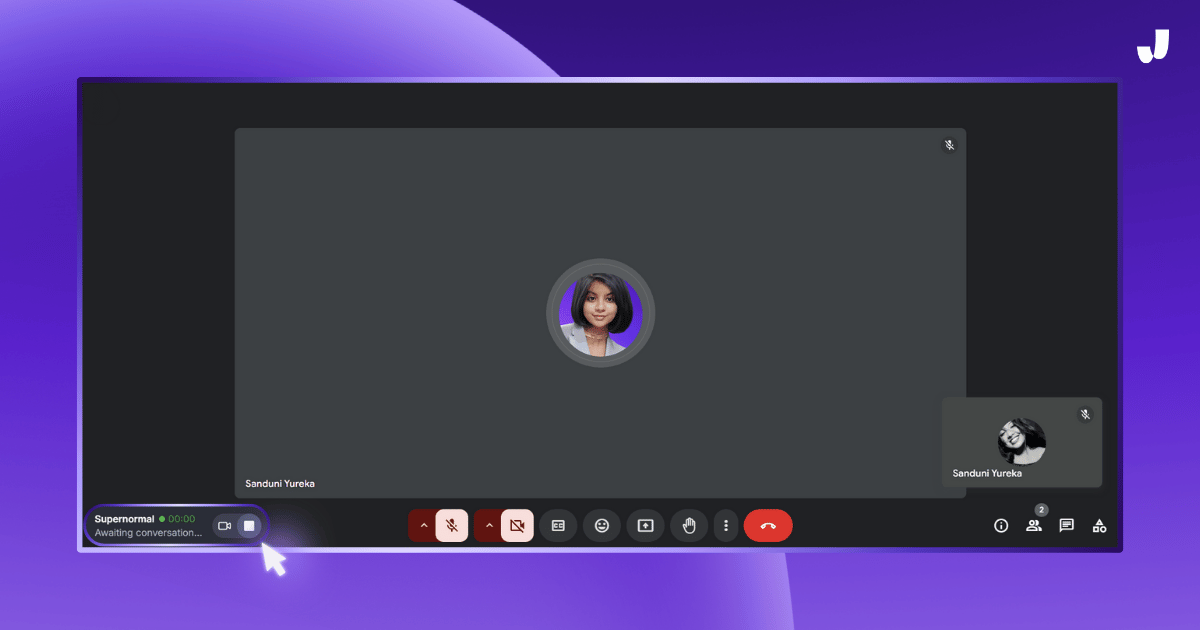Image resolution: width=1200 pixels, height=630 pixels.
Task: Unmute the microphone in the meeting toolbar
Action: tap(452, 525)
